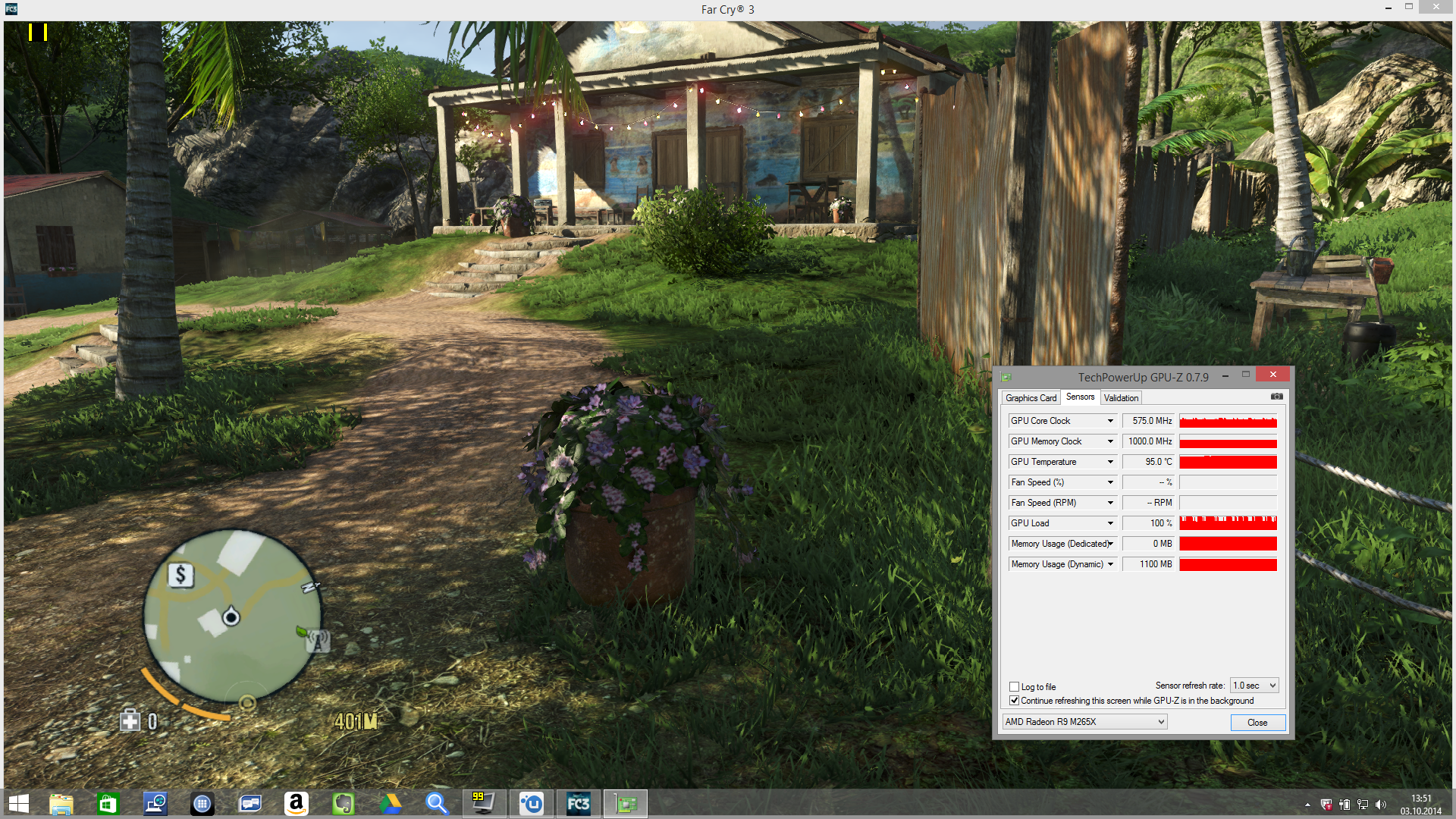1456x819 pixels.
Task: Launch Evernote from the taskbar
Action: point(344,804)
